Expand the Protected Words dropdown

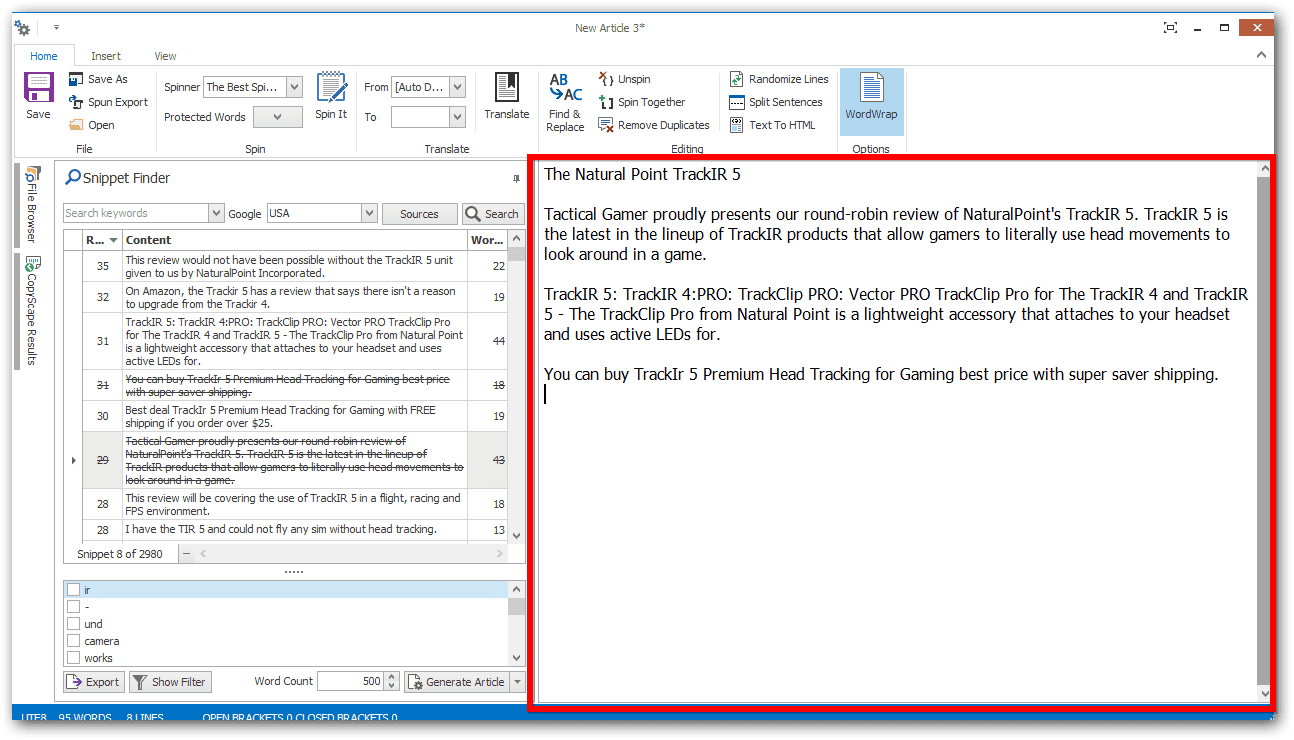click(278, 117)
